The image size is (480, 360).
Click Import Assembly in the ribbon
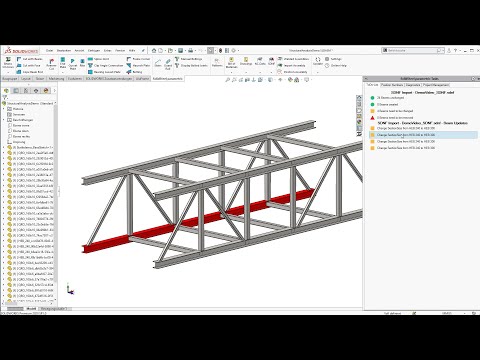292,65
